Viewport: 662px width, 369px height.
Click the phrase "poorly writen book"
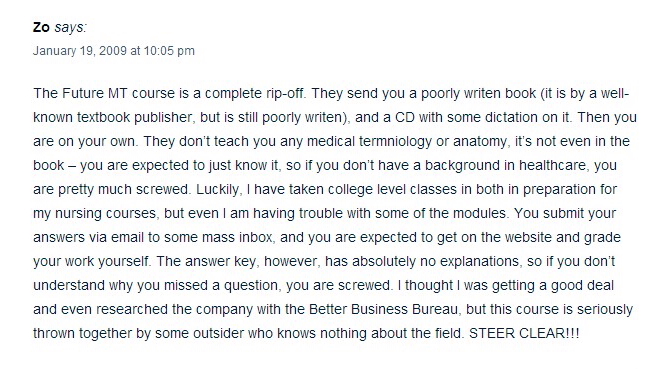[x=479, y=93]
